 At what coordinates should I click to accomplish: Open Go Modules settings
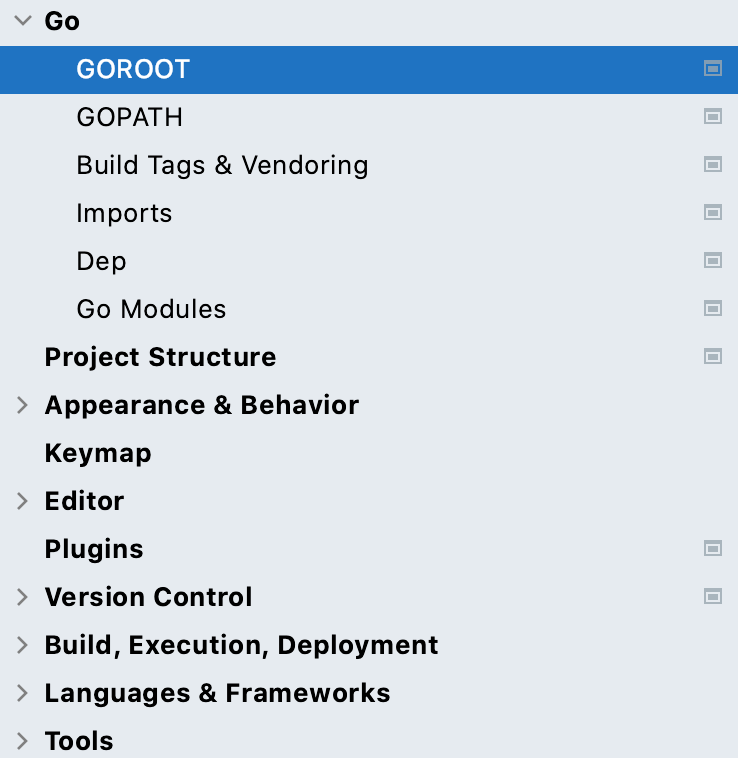coord(151,309)
